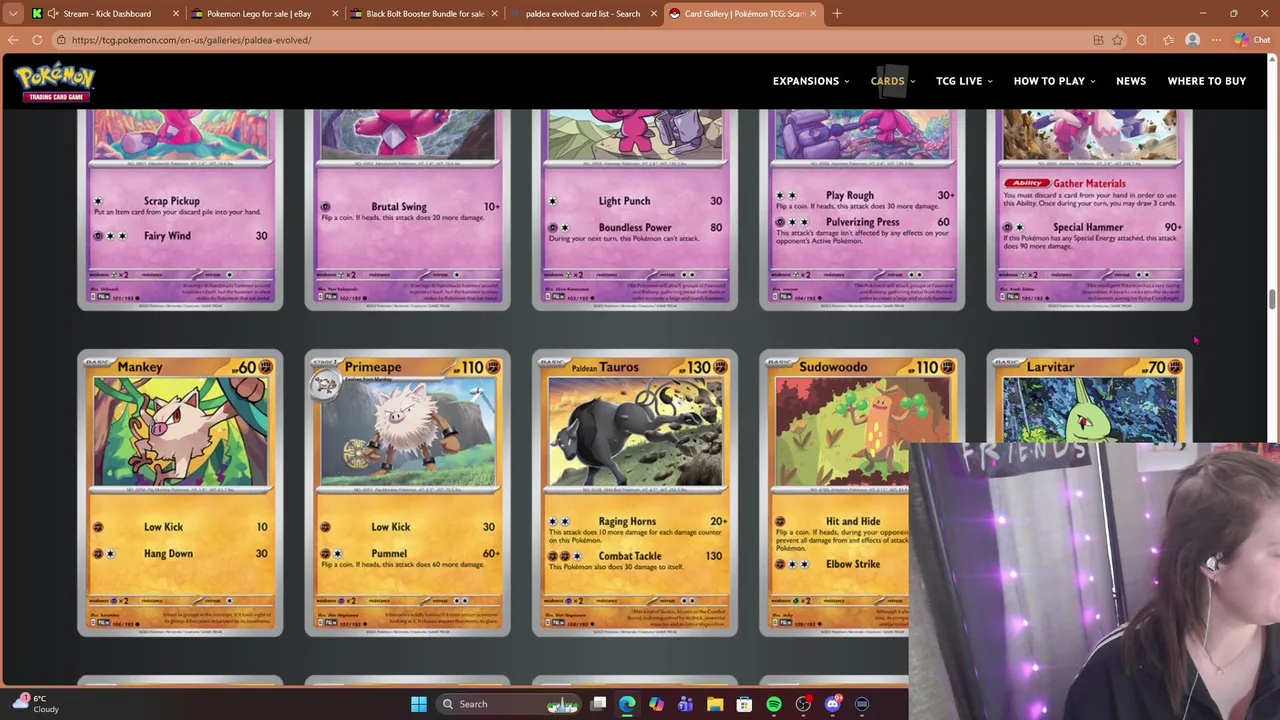Viewport: 1280px width, 720px height.
Task: Open Microsoft Store taskbar icon
Action: click(x=744, y=704)
